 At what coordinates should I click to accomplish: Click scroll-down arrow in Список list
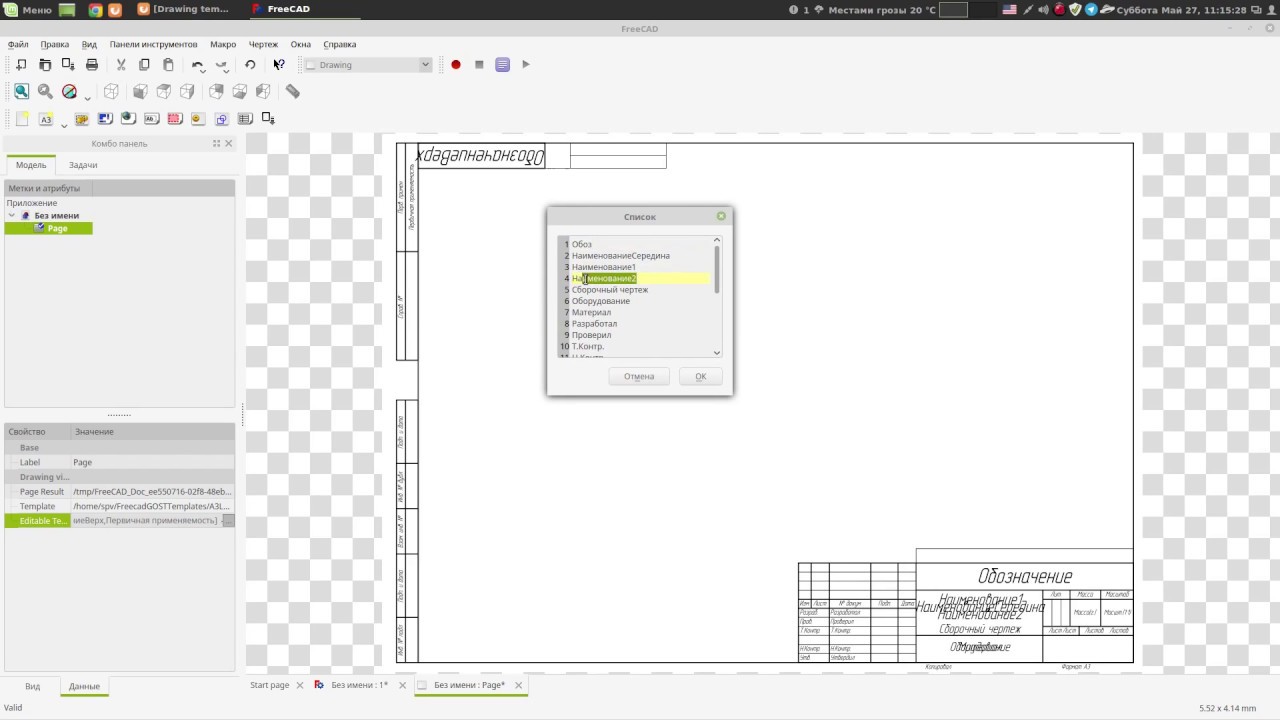[x=717, y=352]
